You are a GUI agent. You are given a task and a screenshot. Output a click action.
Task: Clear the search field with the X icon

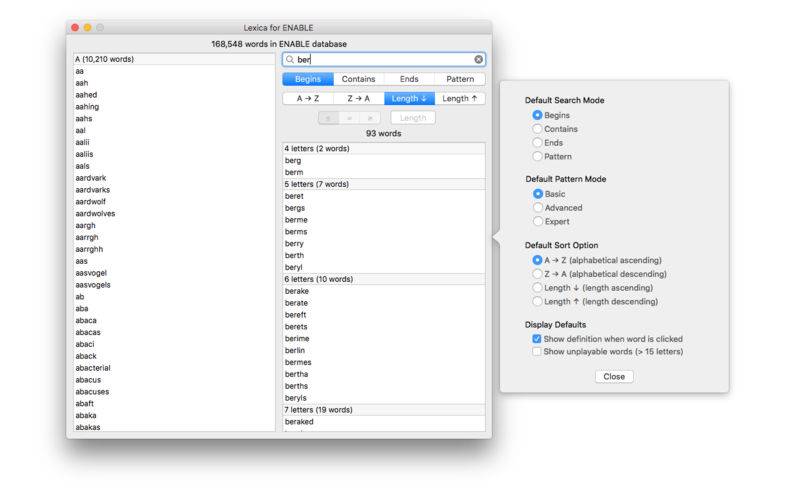pos(478,59)
